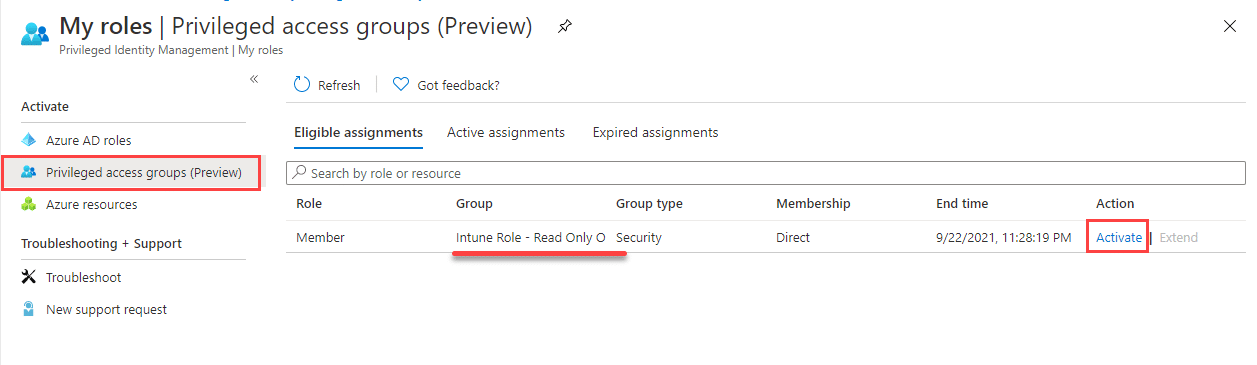
Task: Click the Security group type cell
Action: [x=639, y=237]
